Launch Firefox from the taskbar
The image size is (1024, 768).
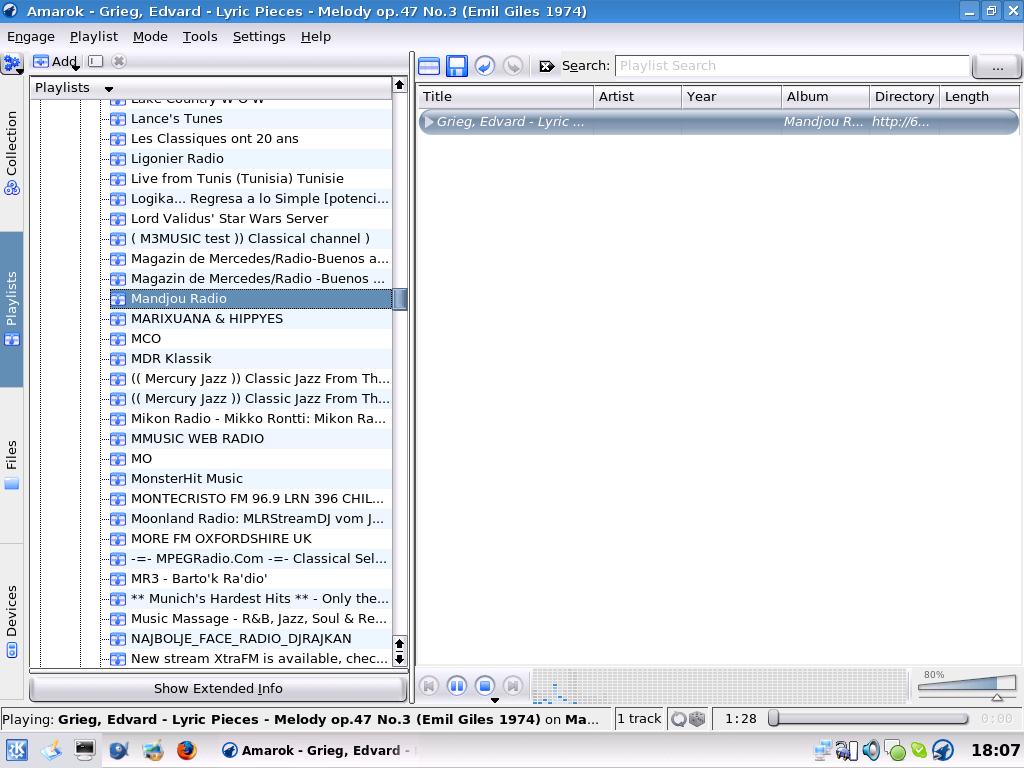coord(187,750)
